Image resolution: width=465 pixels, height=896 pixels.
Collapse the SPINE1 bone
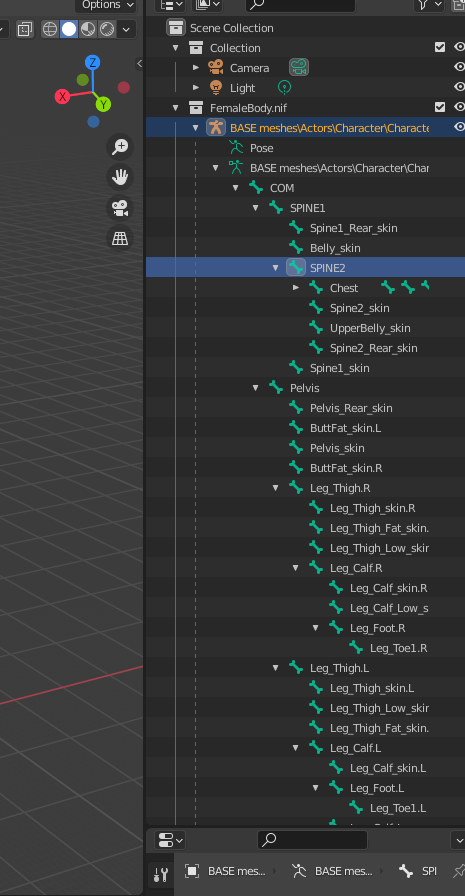[256, 208]
